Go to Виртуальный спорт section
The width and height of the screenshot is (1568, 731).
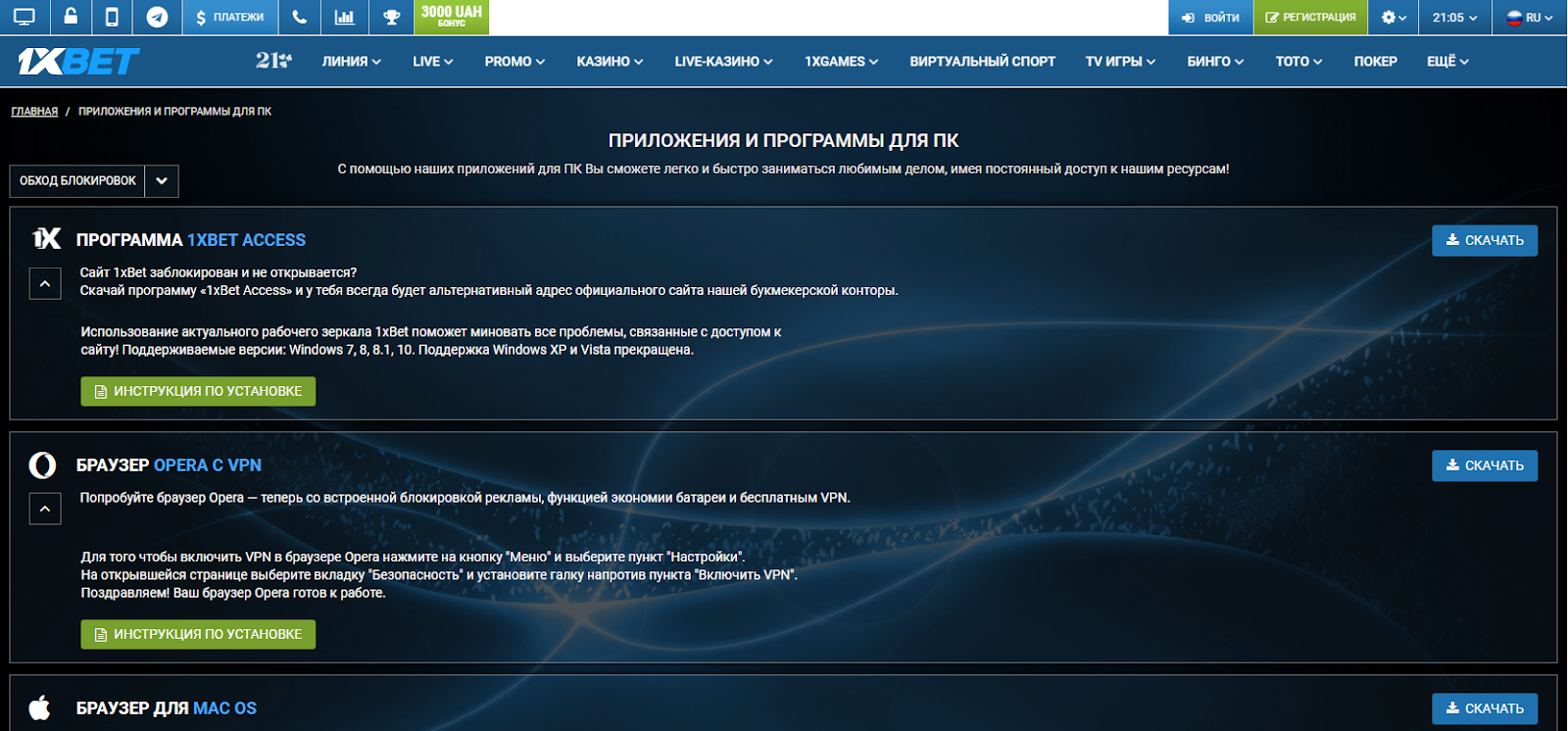point(982,61)
